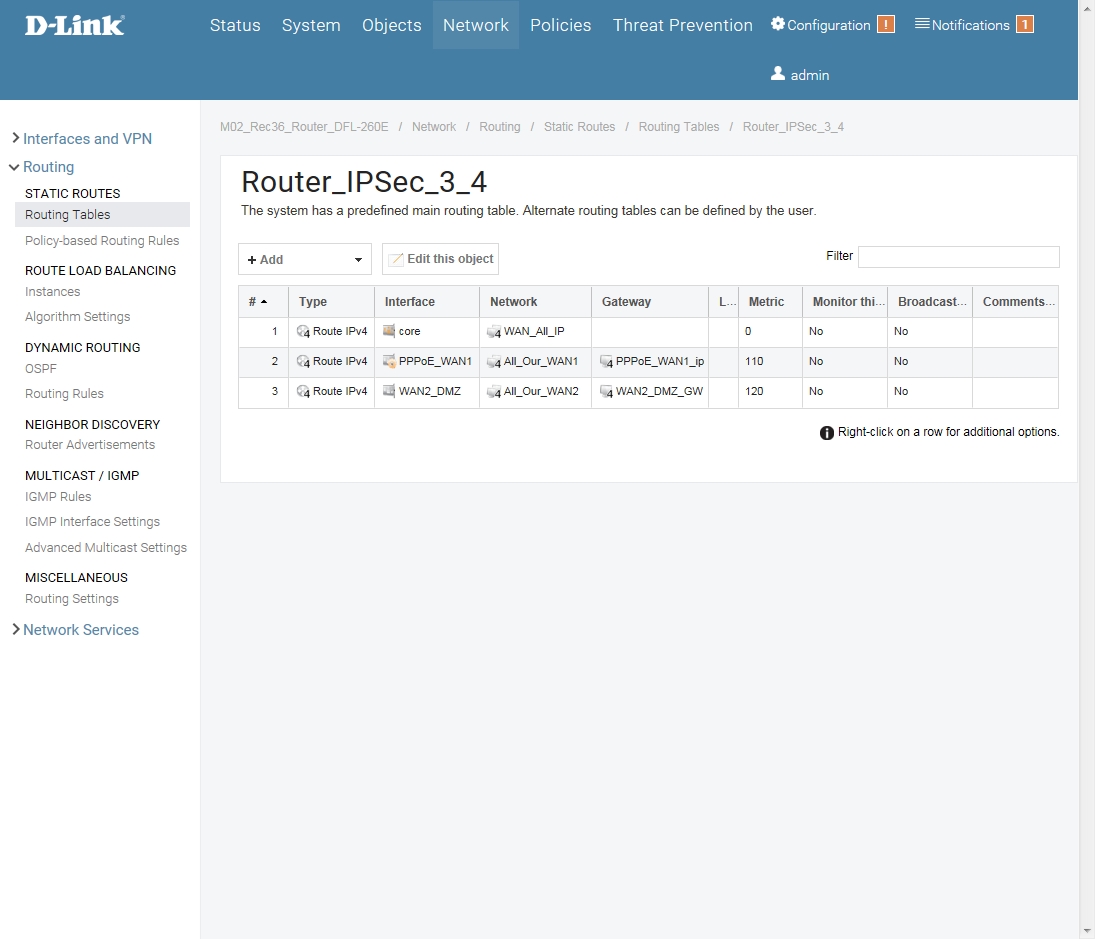Open IGMP Interface Settings
The width and height of the screenshot is (1095, 939).
pyautogui.click(x=92, y=522)
